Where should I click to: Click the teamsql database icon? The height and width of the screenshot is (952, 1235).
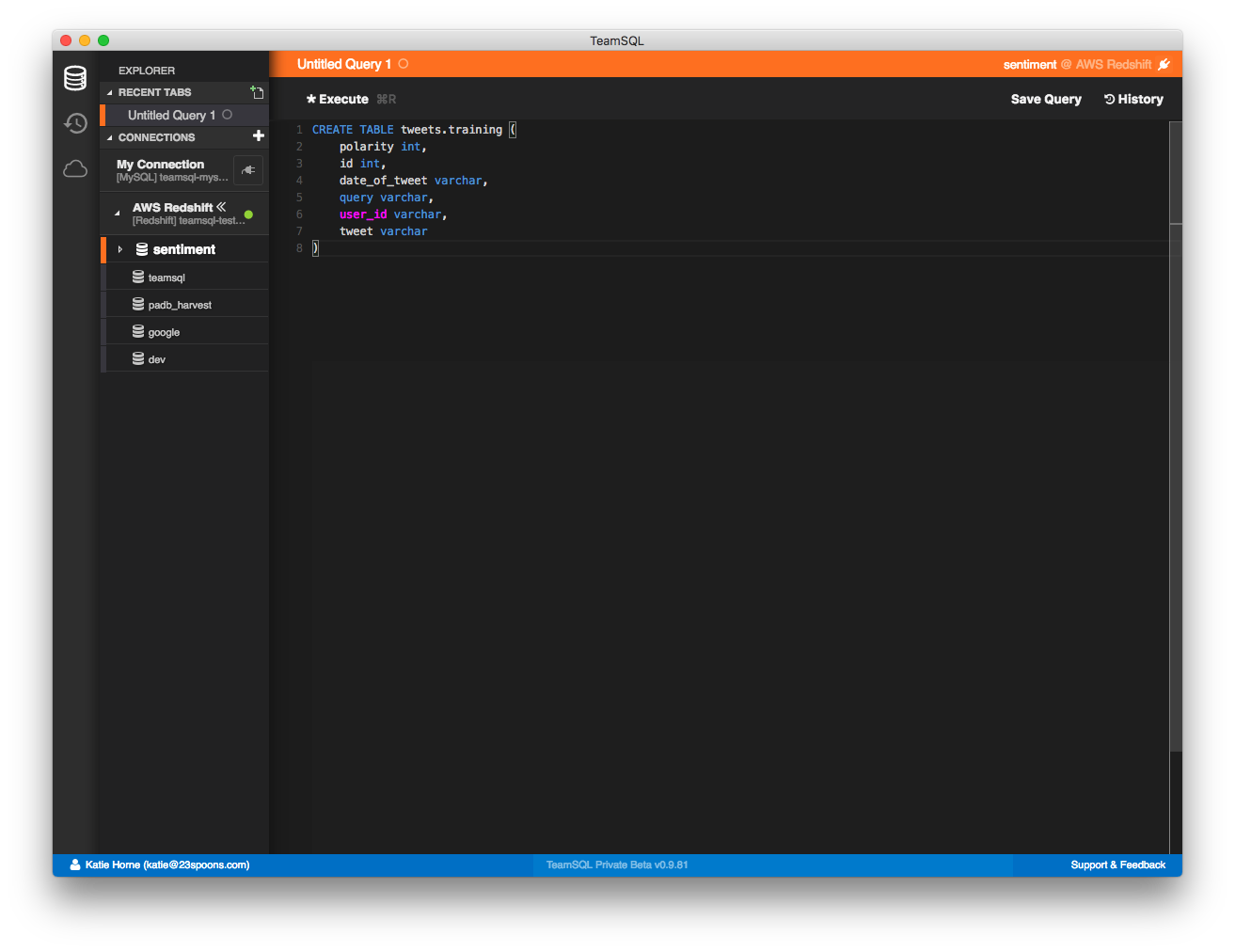pyautogui.click(x=138, y=278)
